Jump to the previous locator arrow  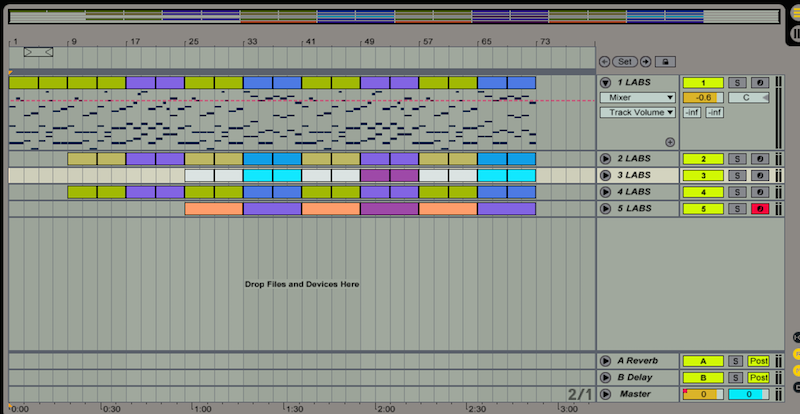pyautogui.click(x=605, y=62)
